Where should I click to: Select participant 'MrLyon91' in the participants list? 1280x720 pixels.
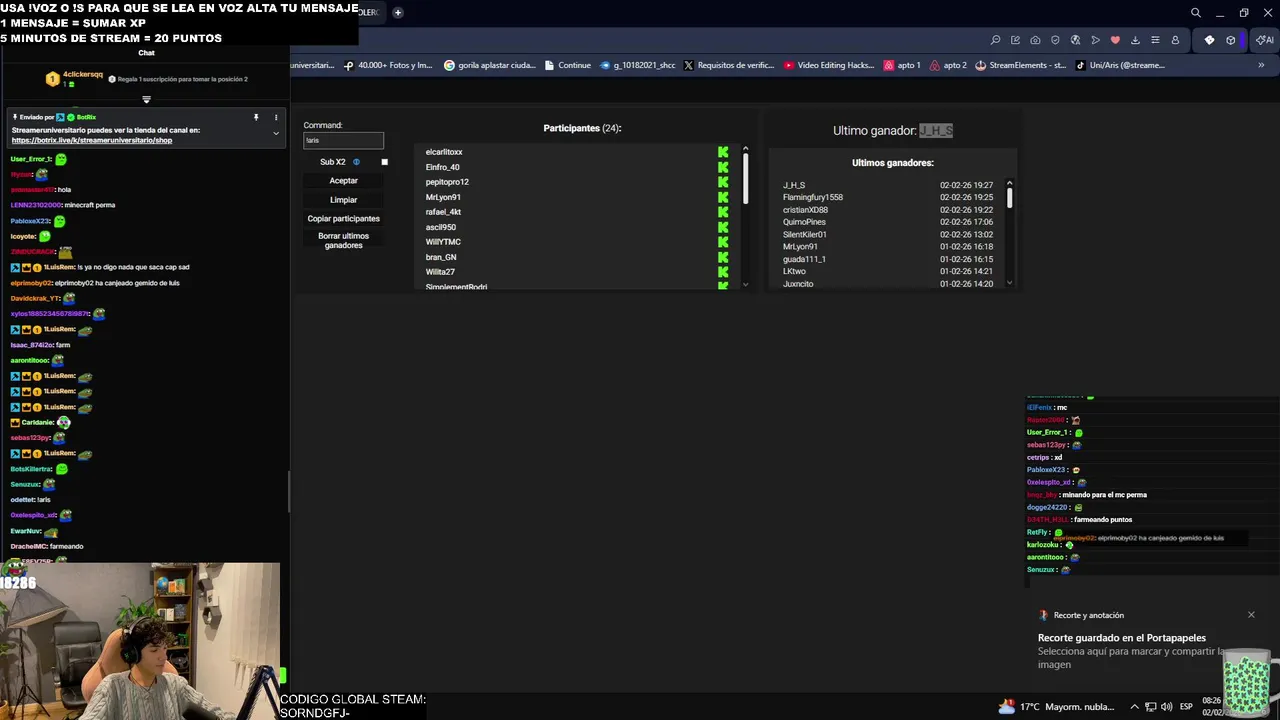pyautogui.click(x=443, y=197)
